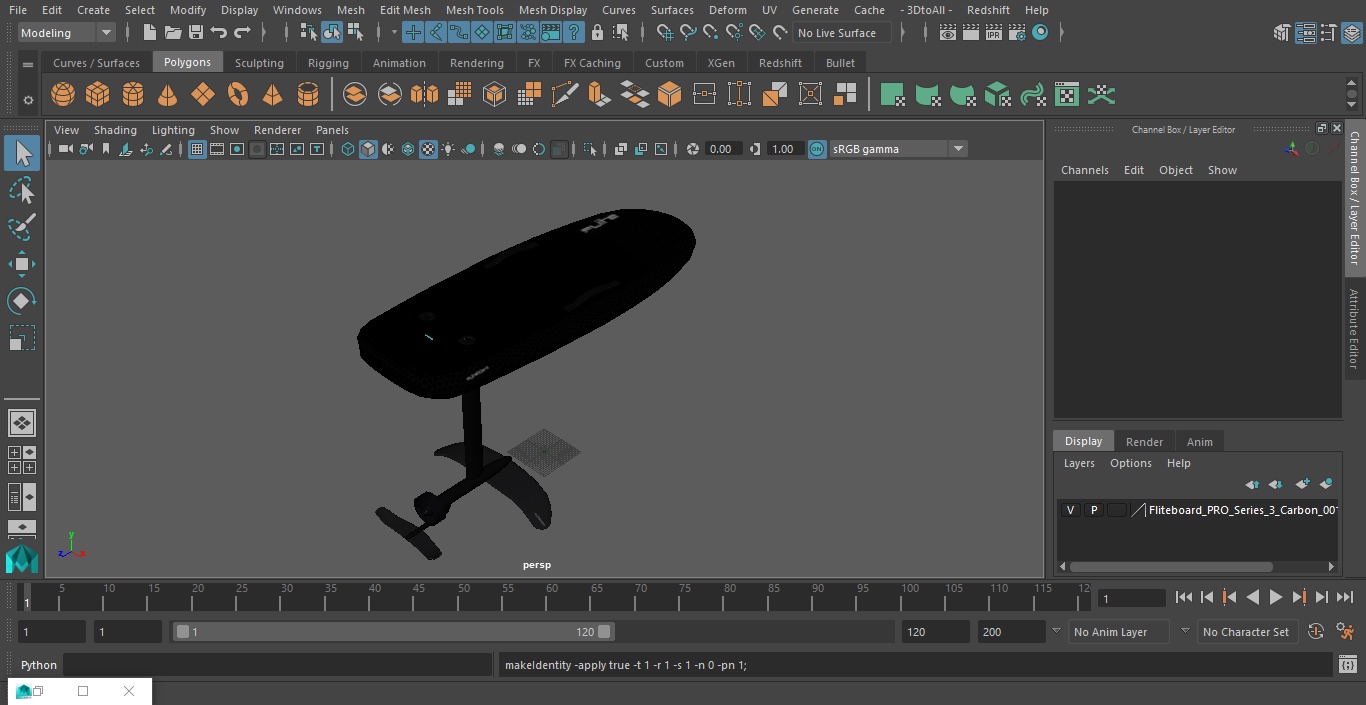Open the script editor icon

(1348, 665)
